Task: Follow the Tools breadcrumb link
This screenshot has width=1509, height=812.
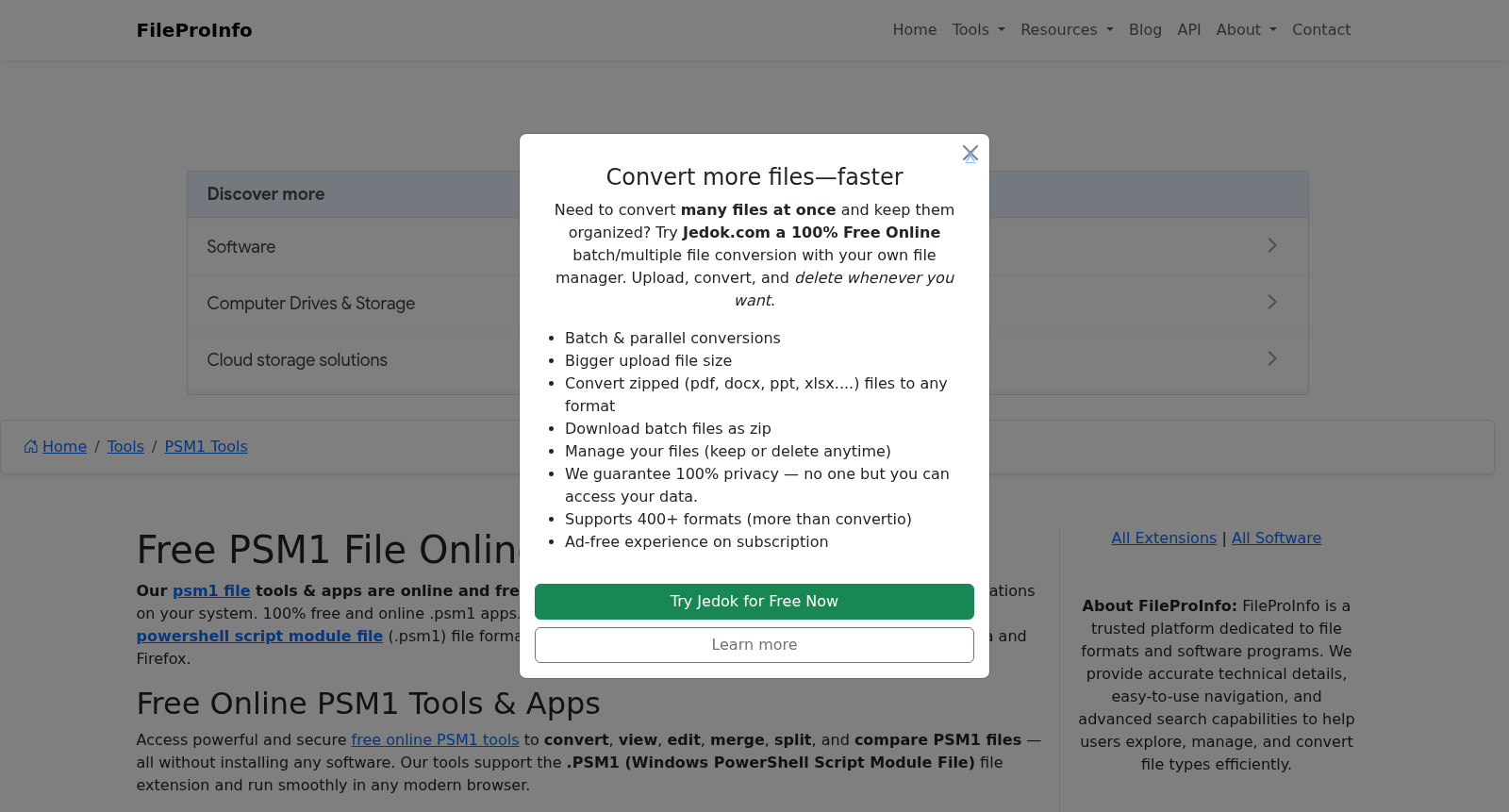Action: click(x=125, y=447)
